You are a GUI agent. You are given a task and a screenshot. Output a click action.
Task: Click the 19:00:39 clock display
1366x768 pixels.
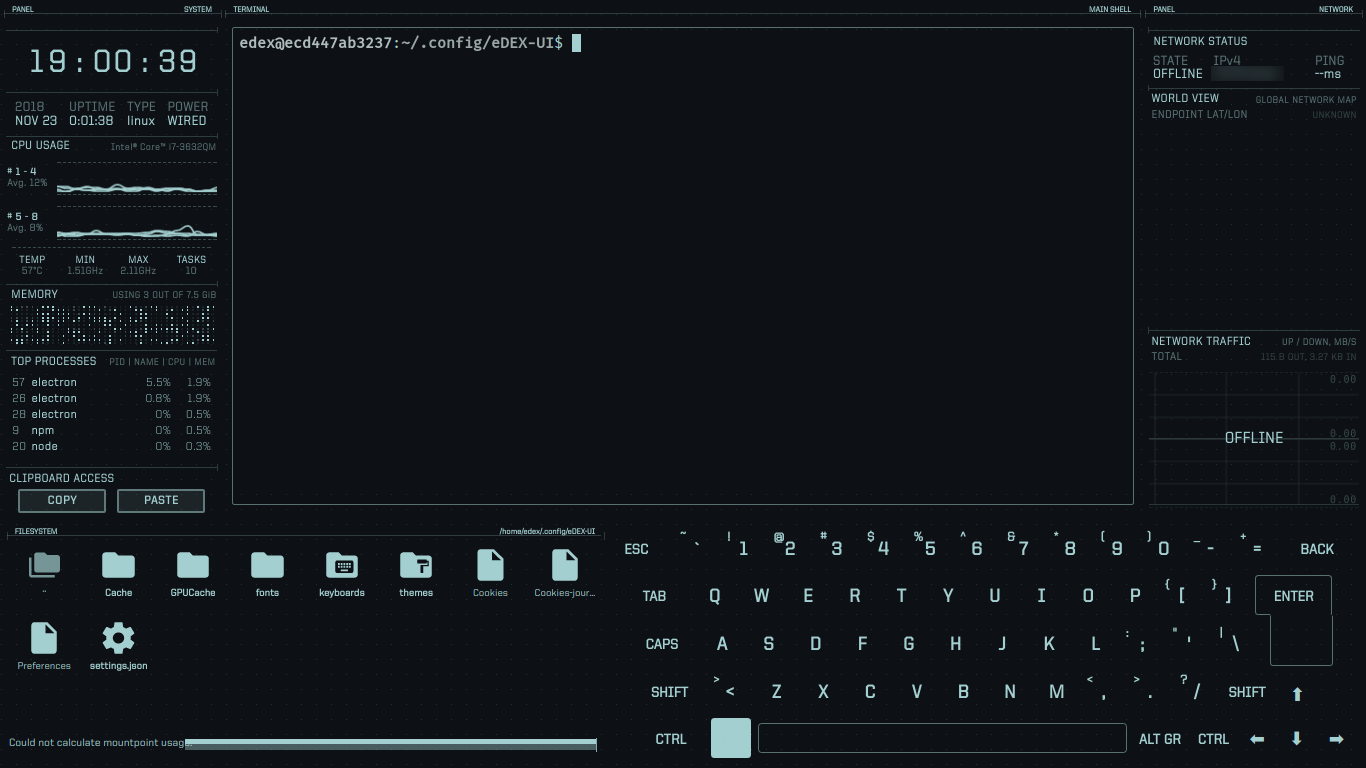pyautogui.click(x=113, y=62)
